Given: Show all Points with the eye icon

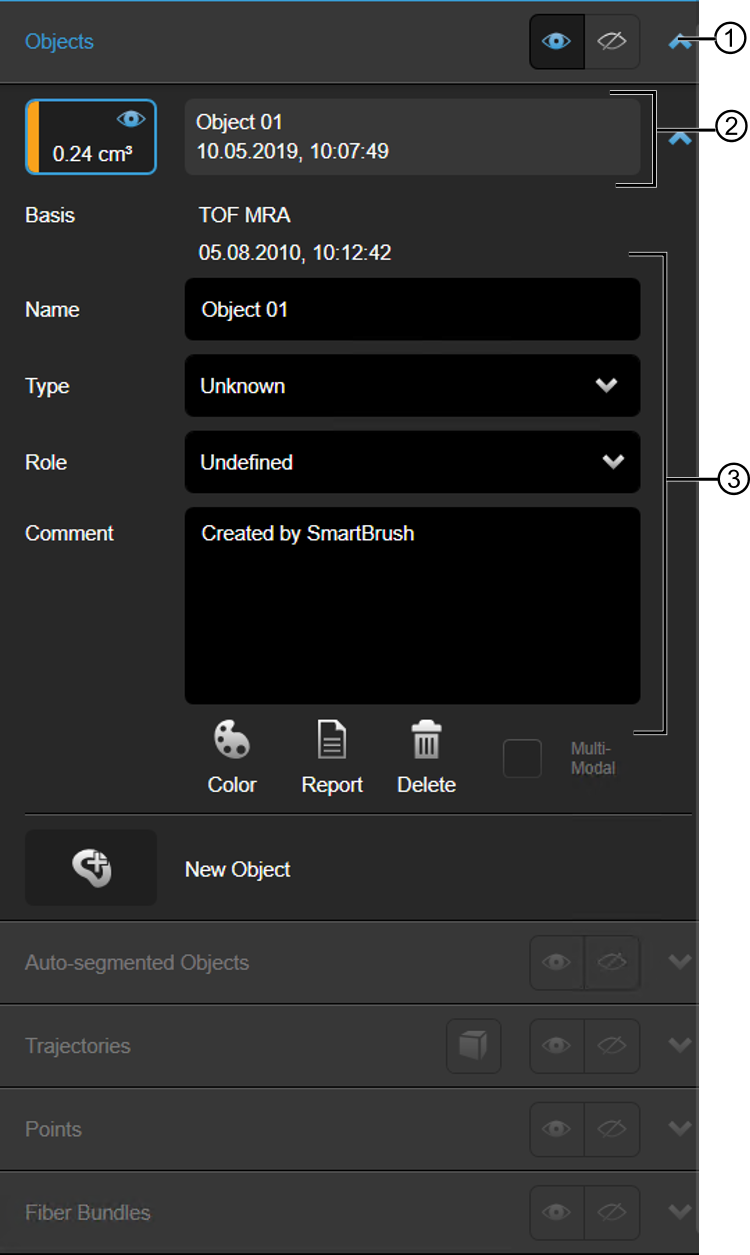Looking at the screenshot, I should tap(557, 1129).
